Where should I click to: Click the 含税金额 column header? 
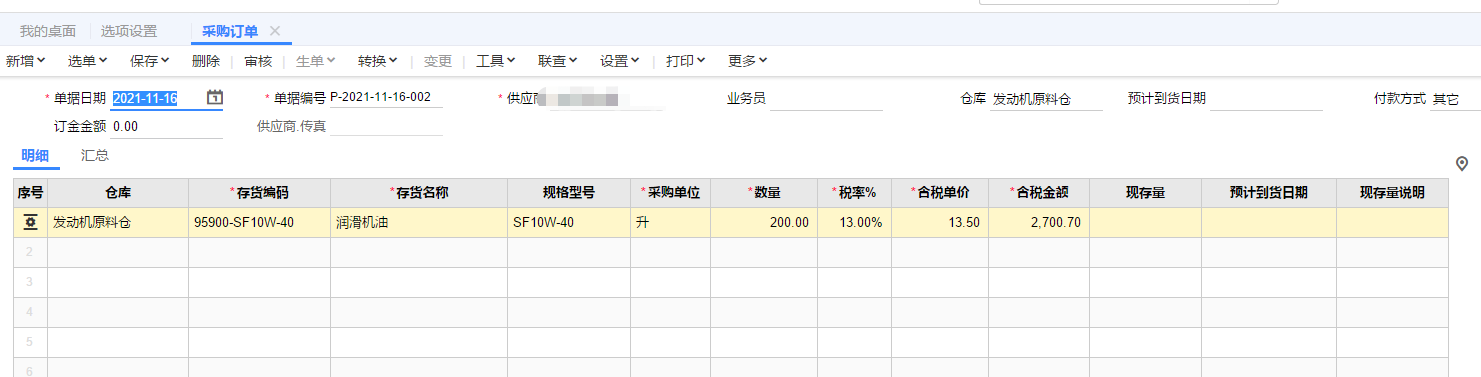[1039, 193]
